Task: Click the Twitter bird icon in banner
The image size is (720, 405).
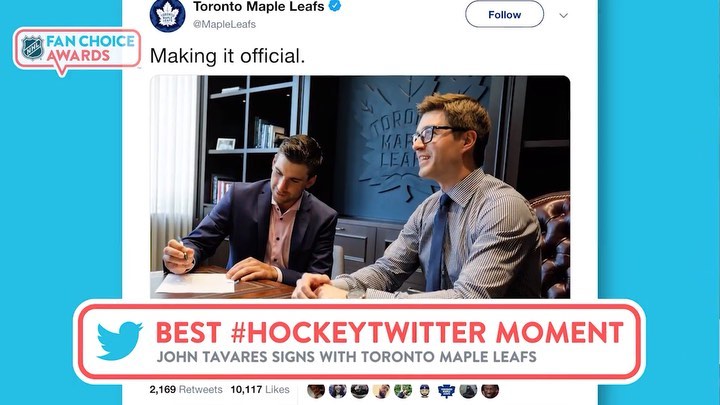Action: (x=120, y=341)
